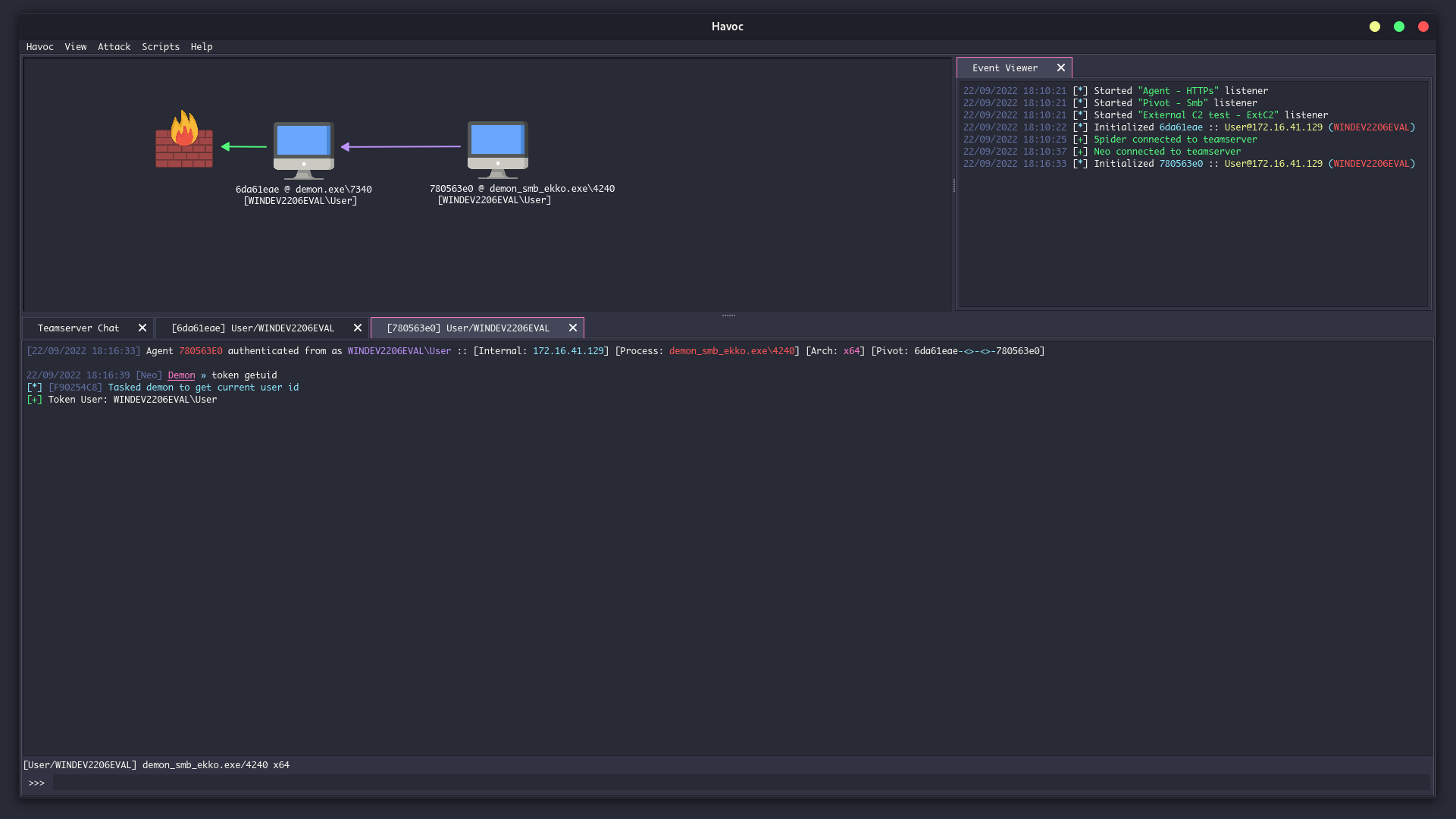1456x819 pixels.
Task: Close the 6da61eae session tab
Action: pyautogui.click(x=358, y=328)
